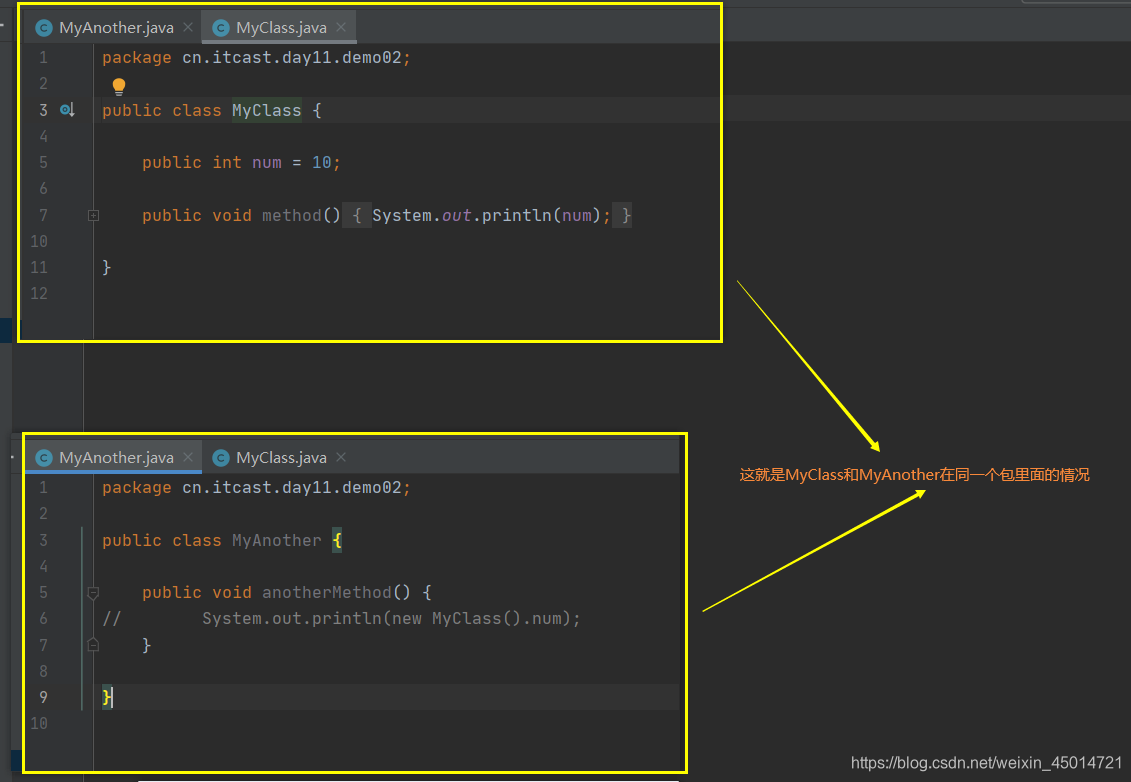Close MyClass.java tab in lower editor
1131x782 pixels.
point(341,457)
